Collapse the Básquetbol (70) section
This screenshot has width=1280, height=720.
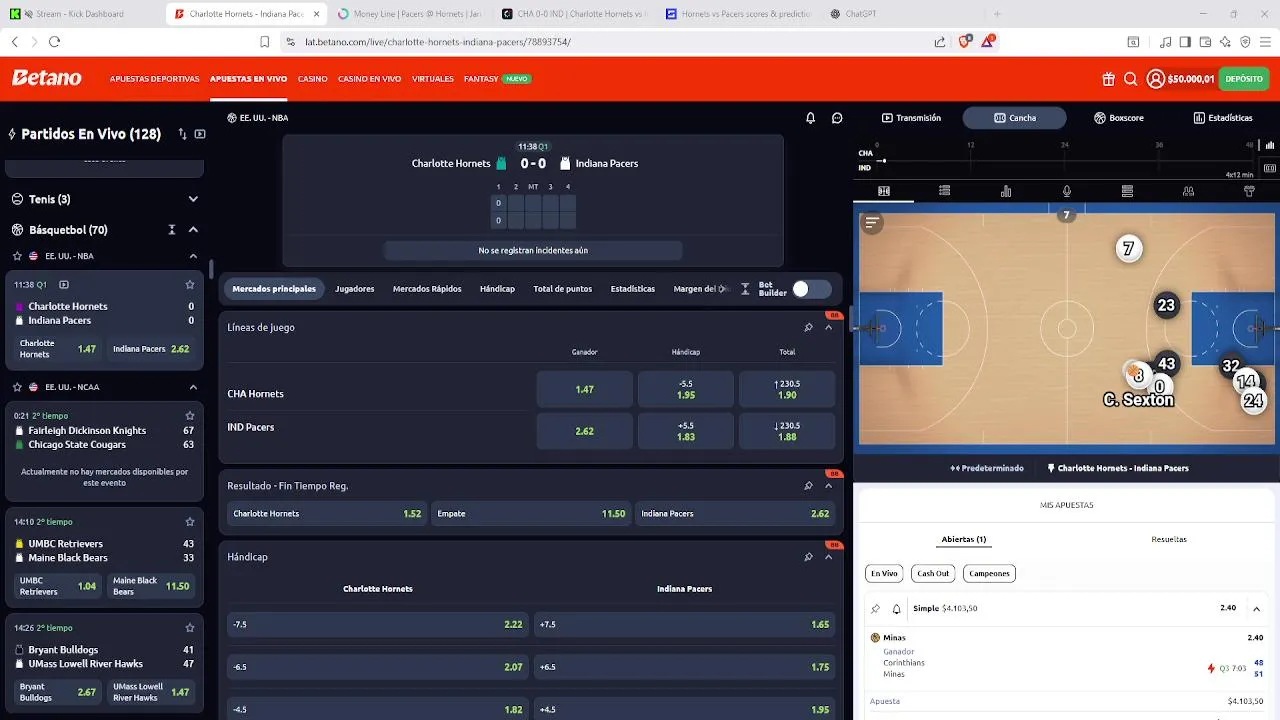[x=193, y=230]
